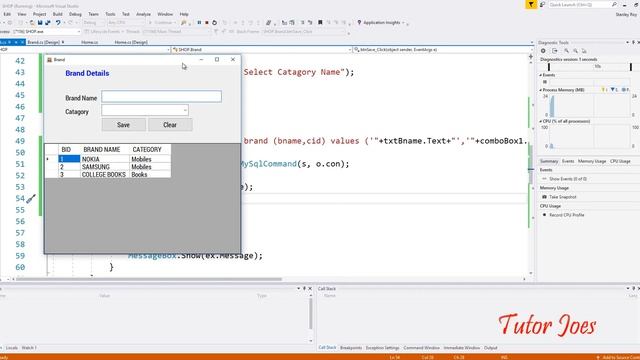Click the screwdriver glyph on line 54
640x360 pixels.
31,199
